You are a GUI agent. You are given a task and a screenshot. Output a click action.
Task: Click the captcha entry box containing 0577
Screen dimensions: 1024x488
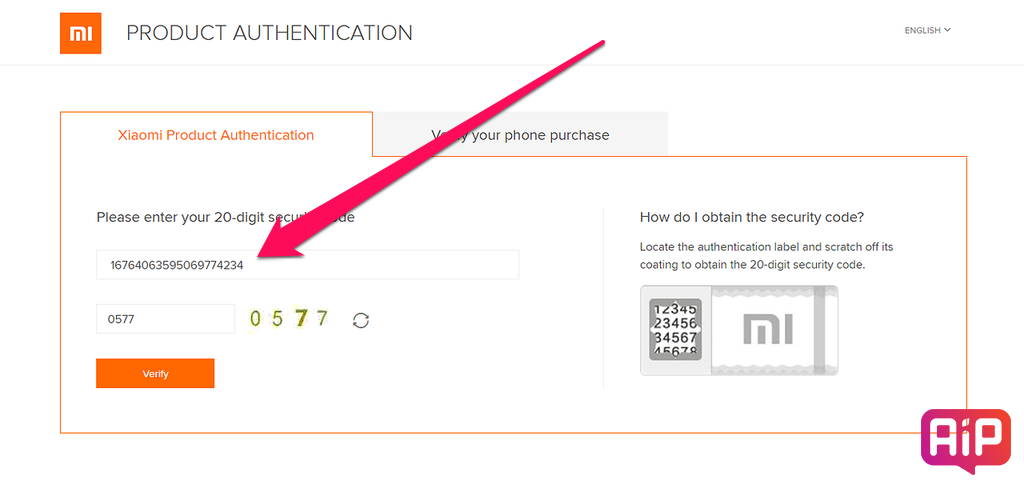pos(165,319)
